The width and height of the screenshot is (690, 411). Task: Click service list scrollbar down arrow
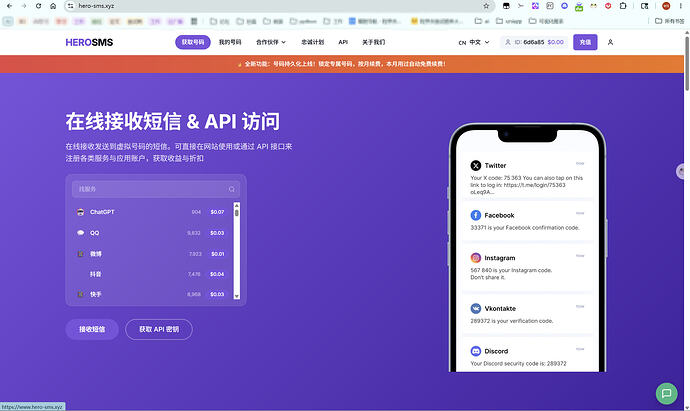click(237, 296)
